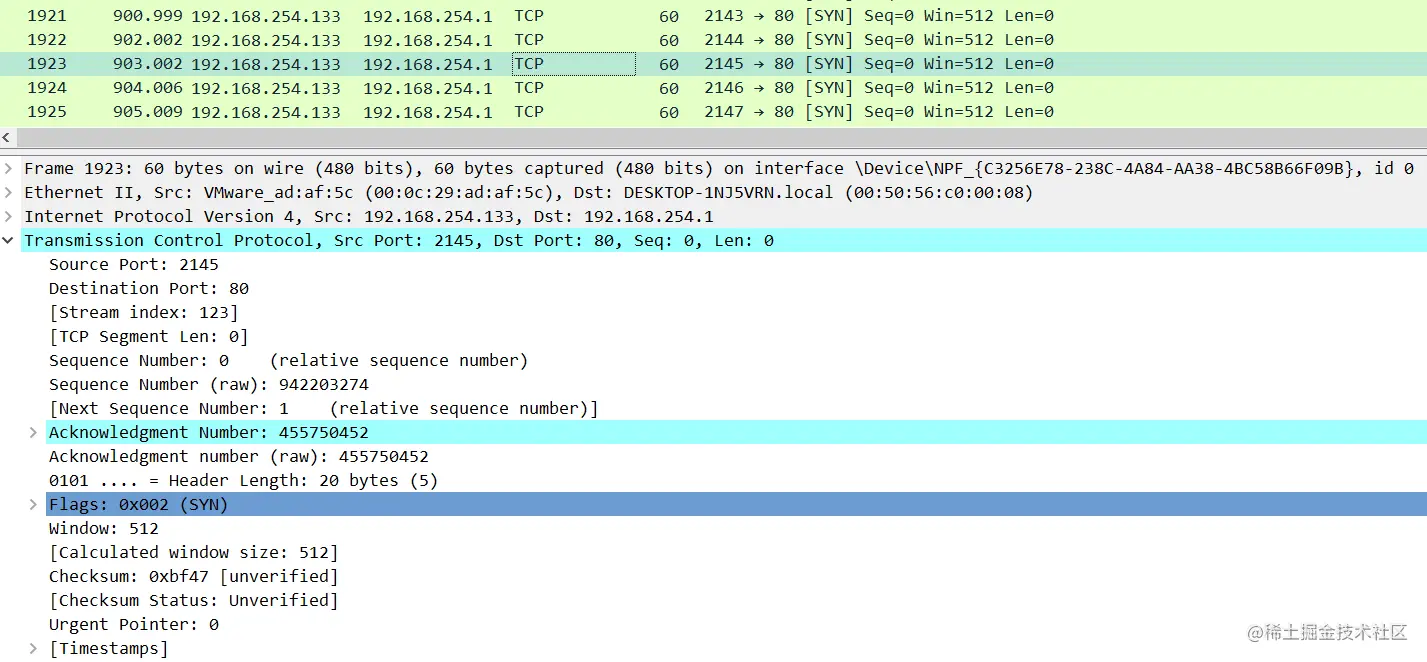Select packet number 1922 row
Viewport: 1427px width, 662px height.
point(713,40)
